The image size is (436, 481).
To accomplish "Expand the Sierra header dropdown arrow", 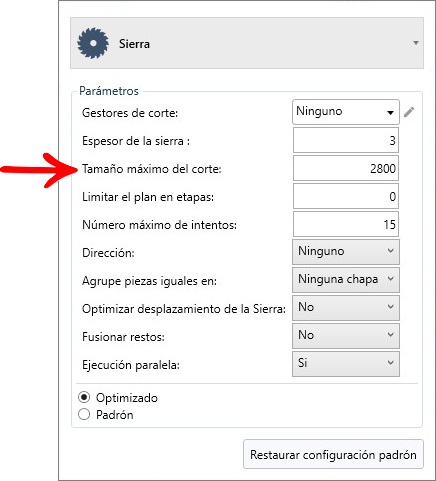I will point(416,43).
